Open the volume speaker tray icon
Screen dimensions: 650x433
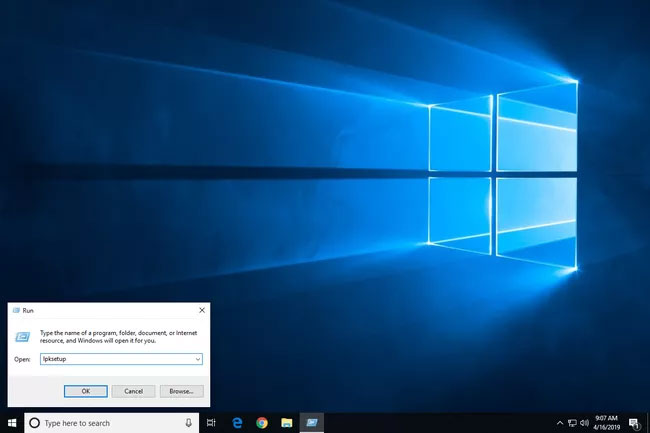coord(585,423)
